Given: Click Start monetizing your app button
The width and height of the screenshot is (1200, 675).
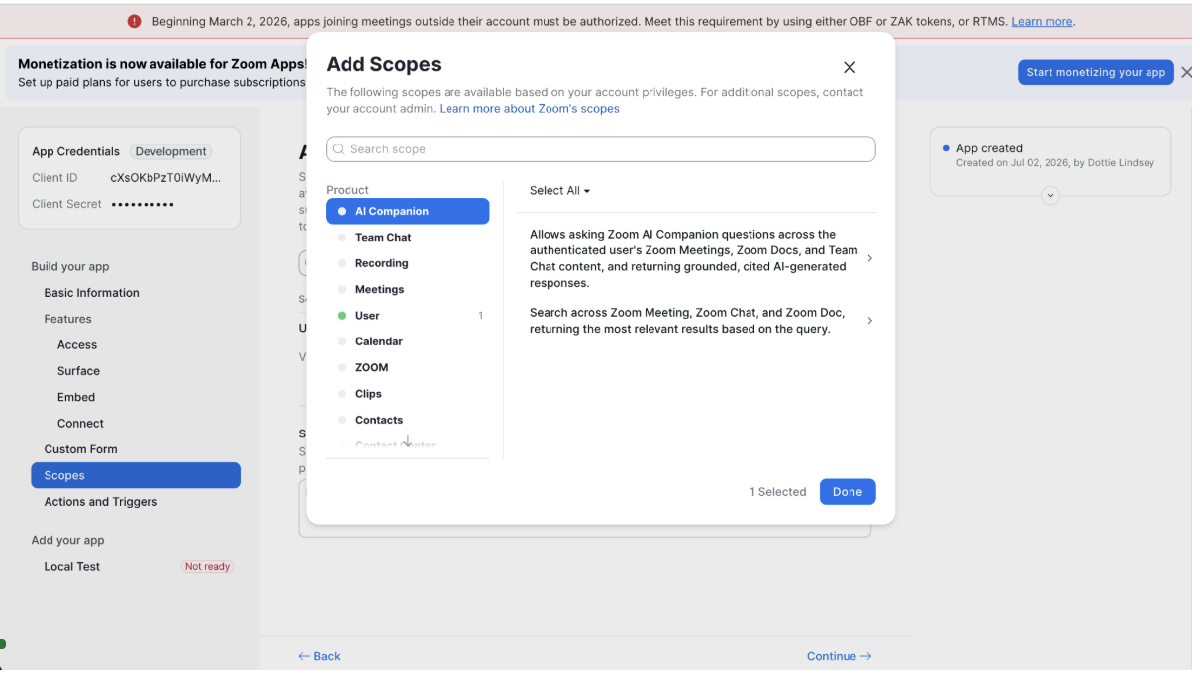Looking at the screenshot, I should (1095, 72).
